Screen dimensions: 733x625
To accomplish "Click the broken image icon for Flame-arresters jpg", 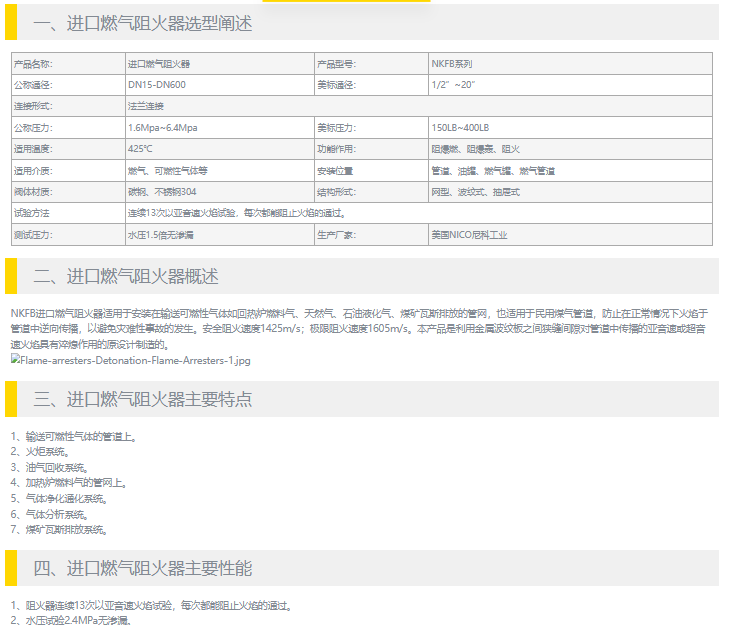I will click(15, 360).
